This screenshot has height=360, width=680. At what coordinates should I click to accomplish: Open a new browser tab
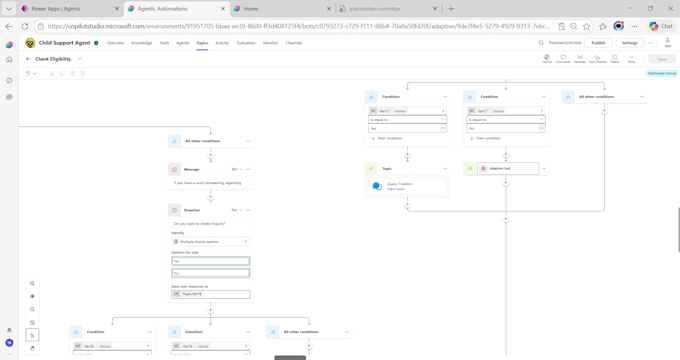(451, 9)
